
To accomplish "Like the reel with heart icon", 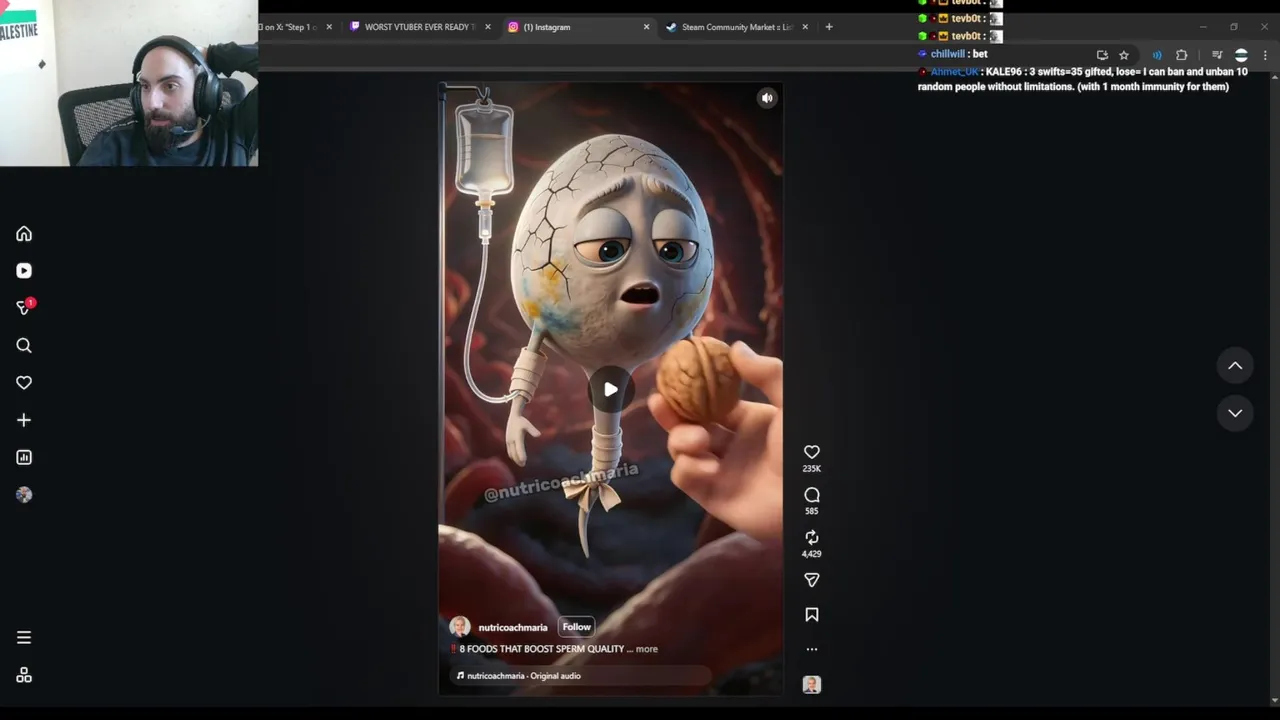I will click(812, 452).
